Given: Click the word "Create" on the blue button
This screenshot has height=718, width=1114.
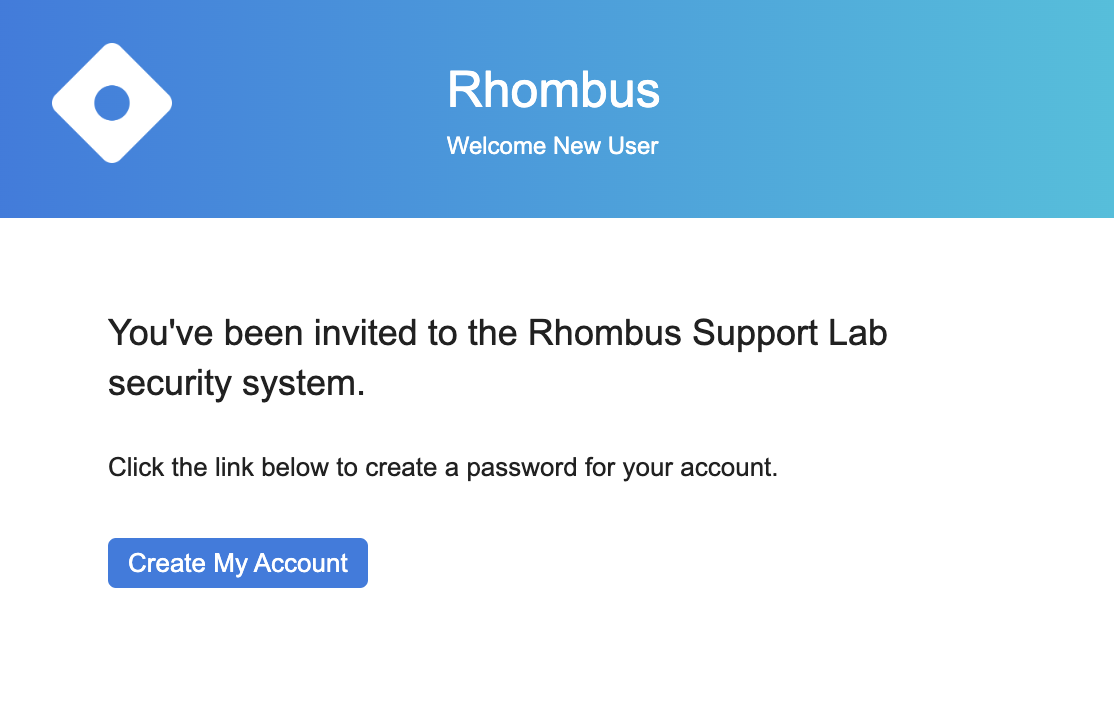Looking at the screenshot, I should (167, 563).
